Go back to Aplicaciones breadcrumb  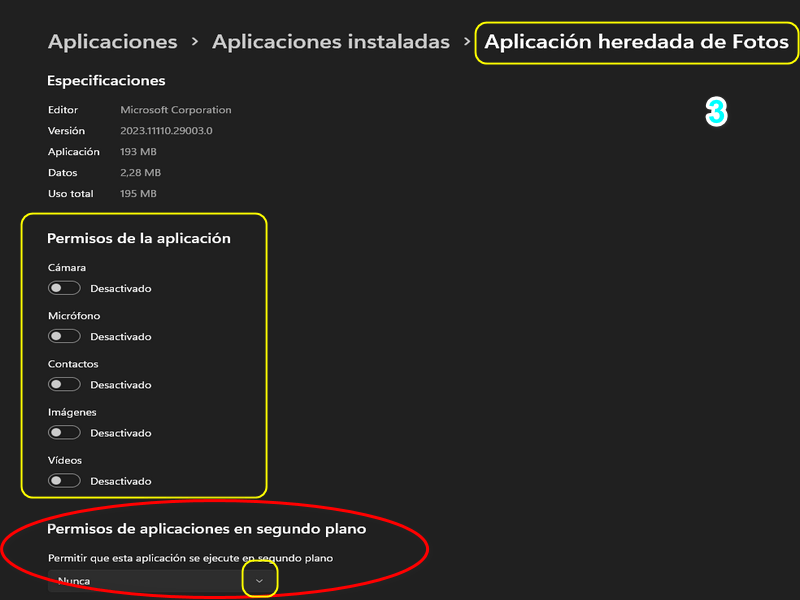(113, 42)
